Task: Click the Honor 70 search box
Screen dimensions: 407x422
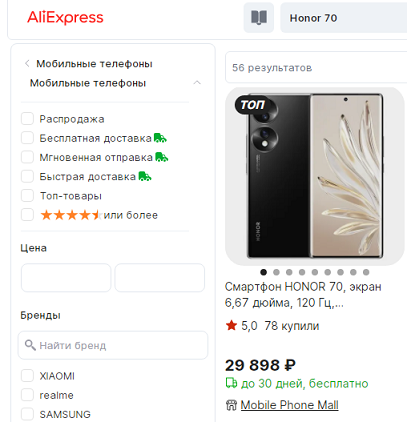Action: click(343, 18)
